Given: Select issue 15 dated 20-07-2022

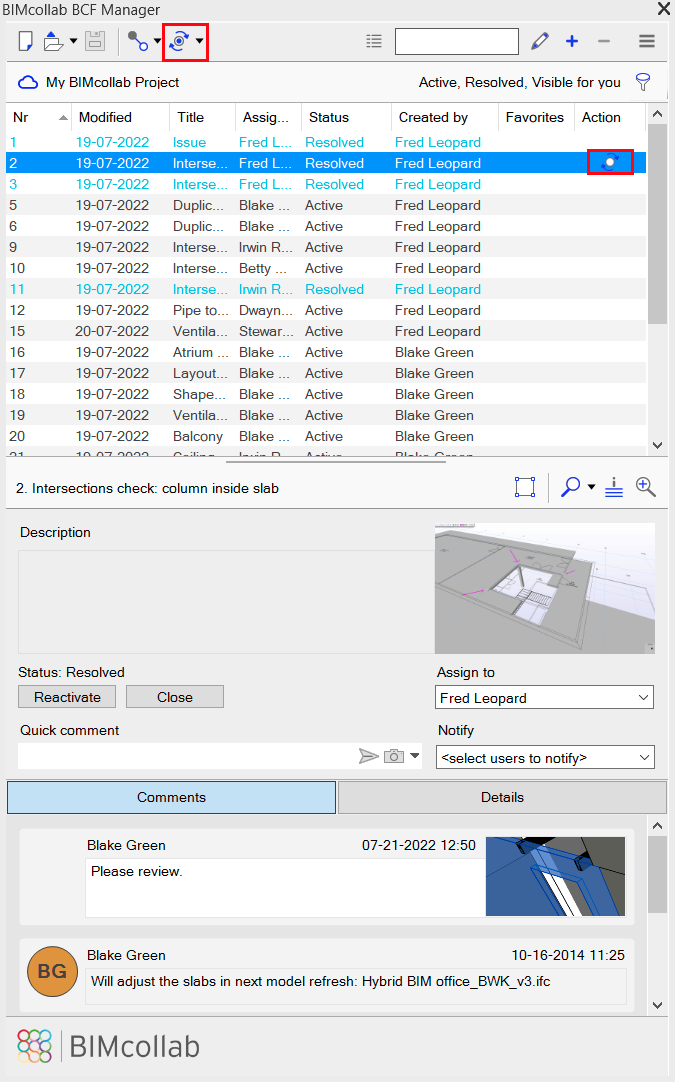Looking at the screenshot, I should click(x=326, y=331).
